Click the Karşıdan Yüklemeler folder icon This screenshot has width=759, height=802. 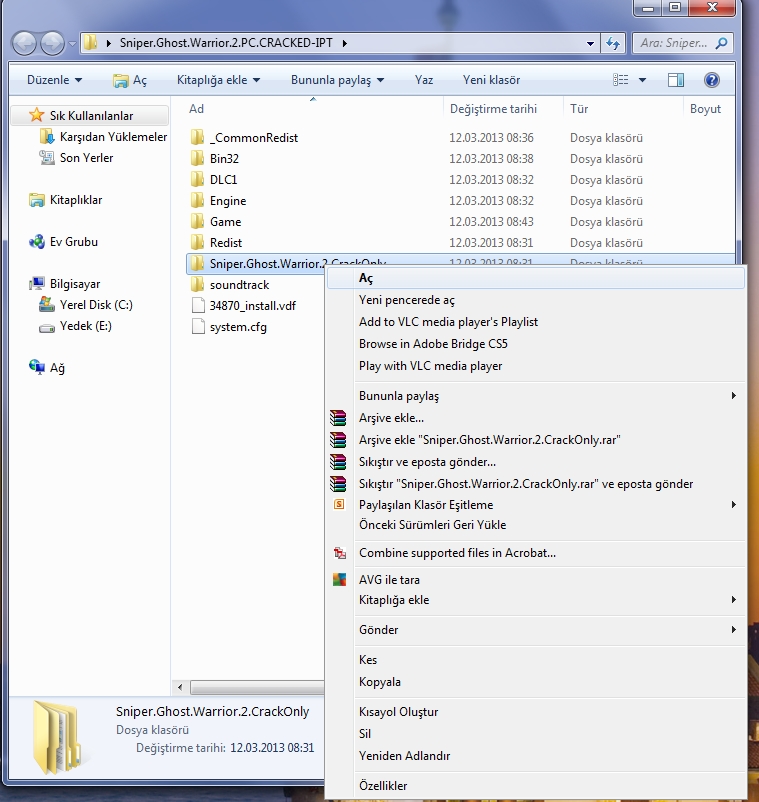pyautogui.click(x=47, y=137)
